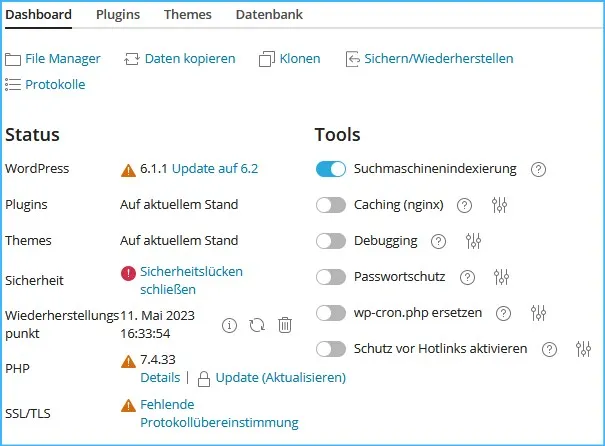
Task: Click the restore point refresh icon
Action: point(257,325)
